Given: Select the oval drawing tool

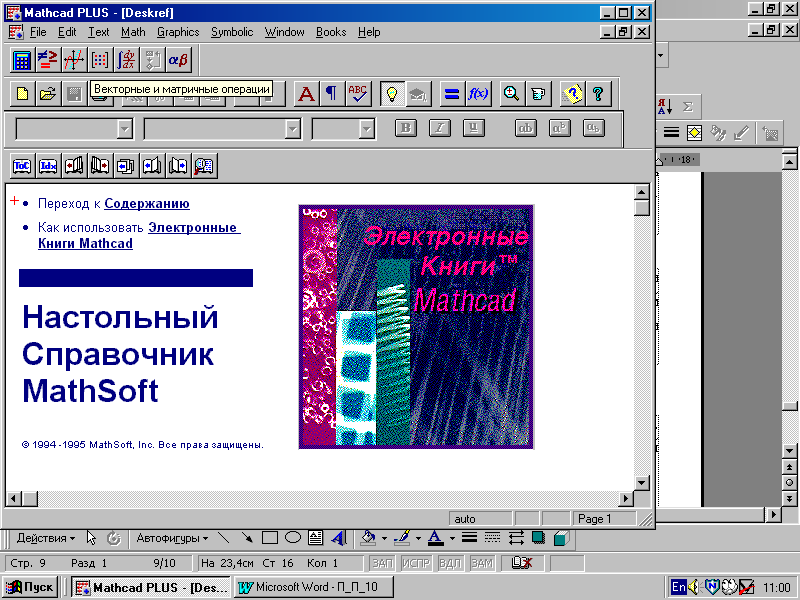Looking at the screenshot, I should point(293,538).
